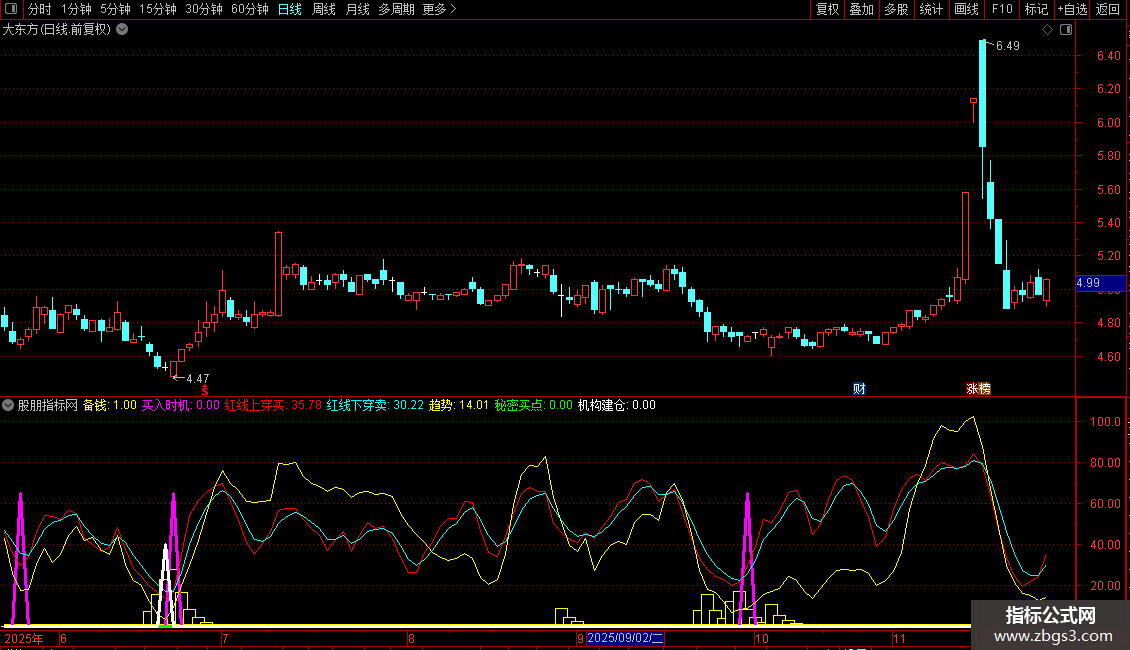Select the 60分钟 period tab
The image size is (1130, 650).
coord(250,9)
